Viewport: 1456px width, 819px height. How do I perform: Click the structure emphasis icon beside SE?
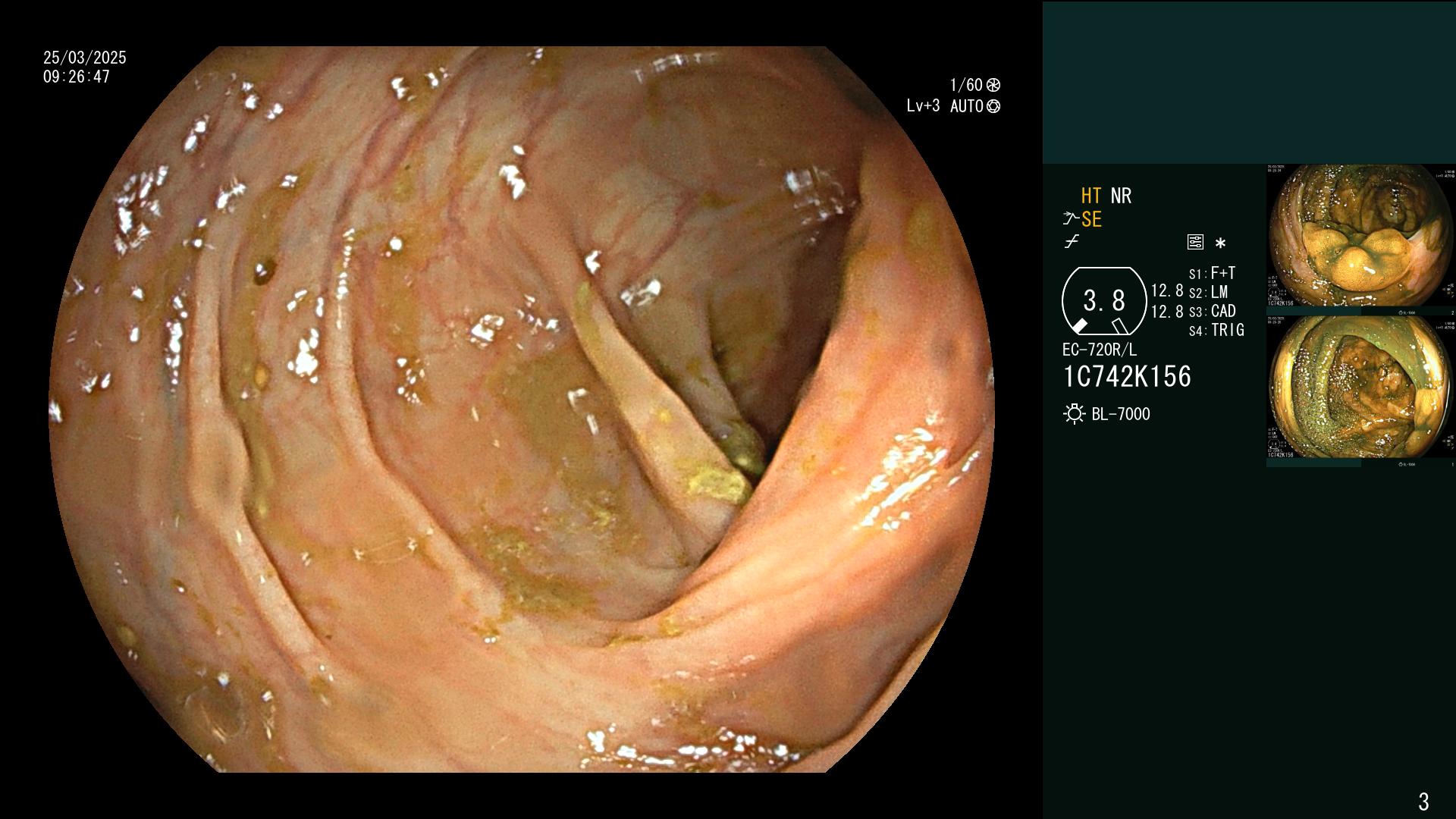[1070, 219]
